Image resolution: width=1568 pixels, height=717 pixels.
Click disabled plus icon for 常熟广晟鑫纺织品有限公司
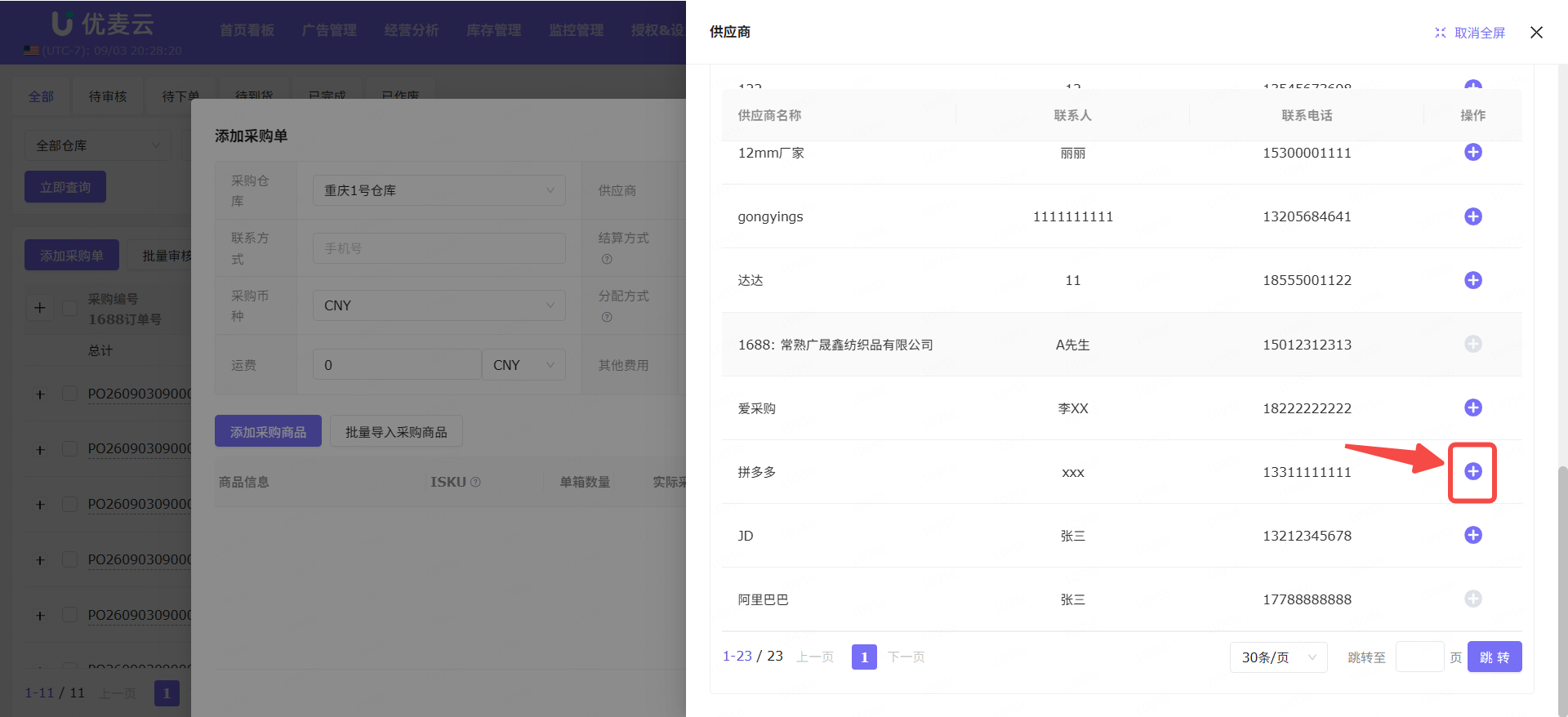[1472, 344]
